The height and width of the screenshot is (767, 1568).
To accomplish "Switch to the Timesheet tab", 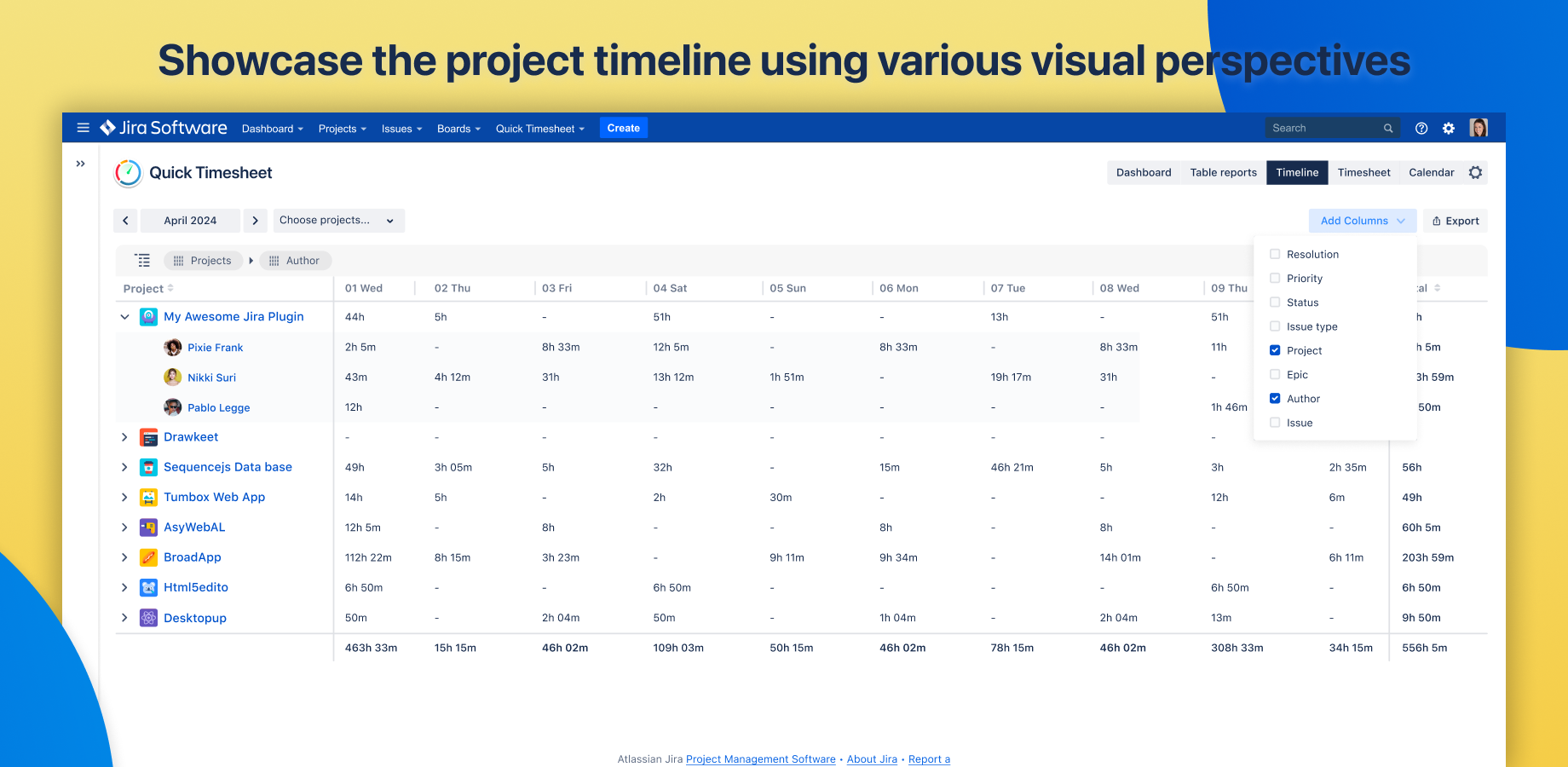I will [x=1363, y=172].
